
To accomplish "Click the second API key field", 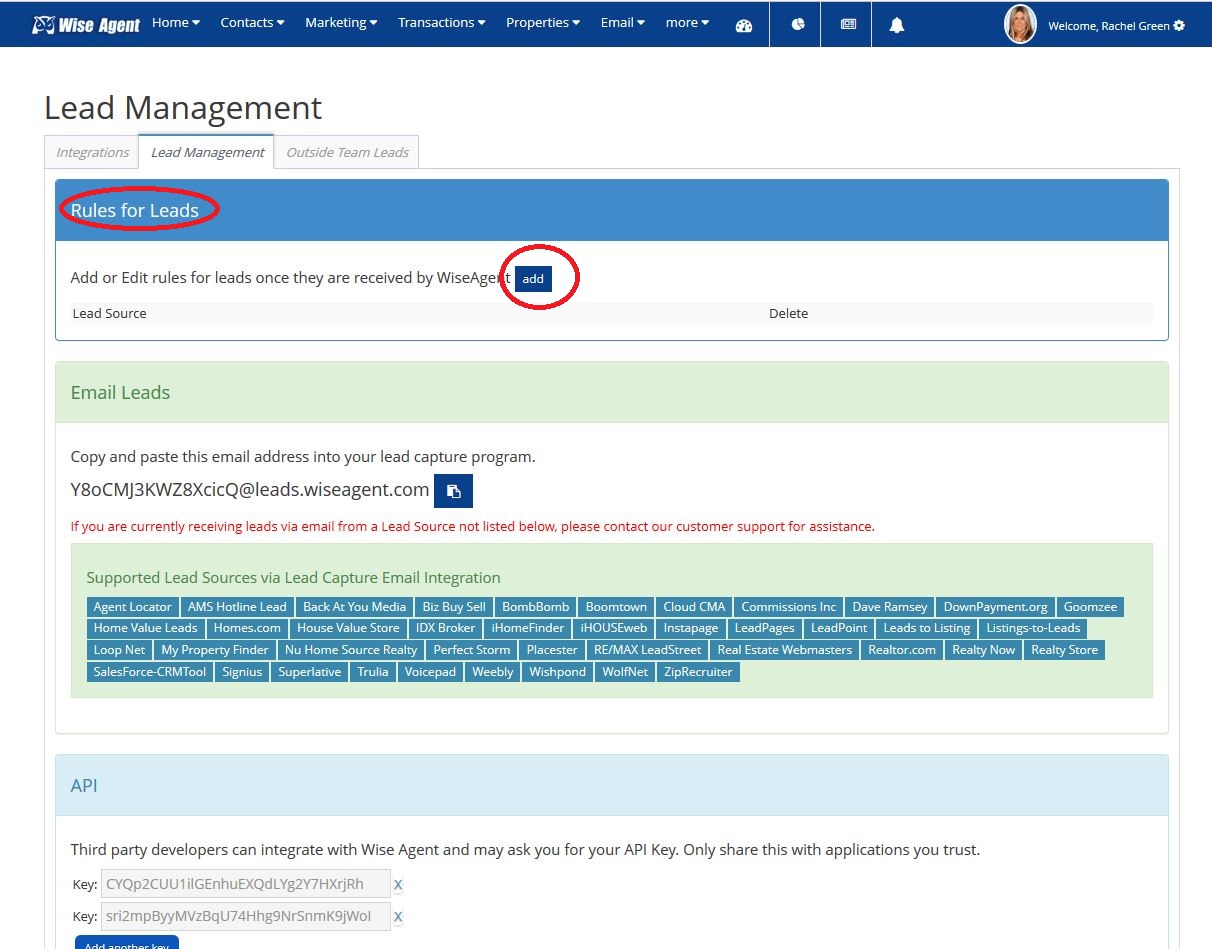I will coord(246,916).
